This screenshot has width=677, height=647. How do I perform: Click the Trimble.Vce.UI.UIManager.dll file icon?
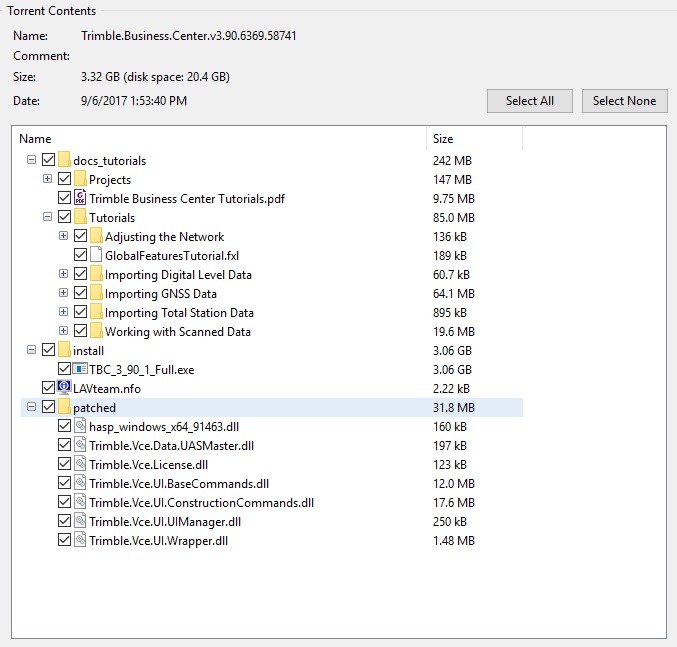[x=80, y=521]
